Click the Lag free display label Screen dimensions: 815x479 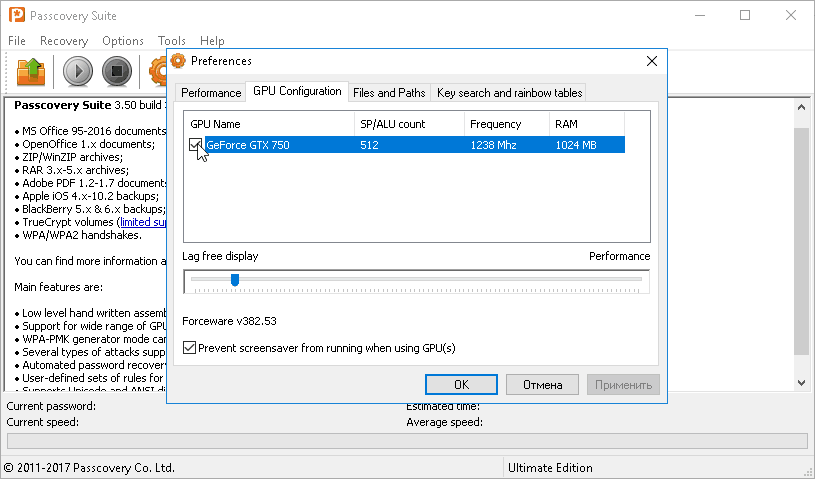tap(220, 256)
